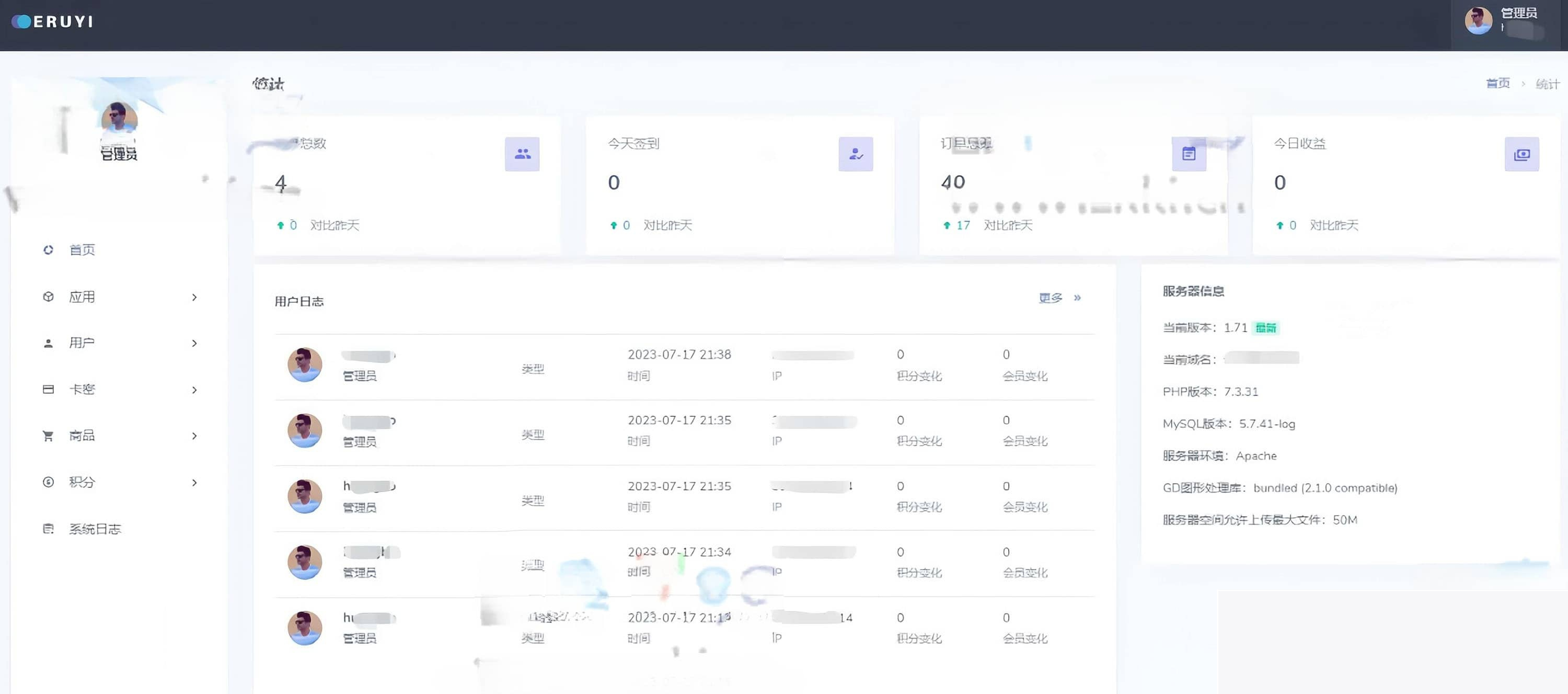Click the 最新 version badge
The image size is (1568, 694).
coord(1267,327)
